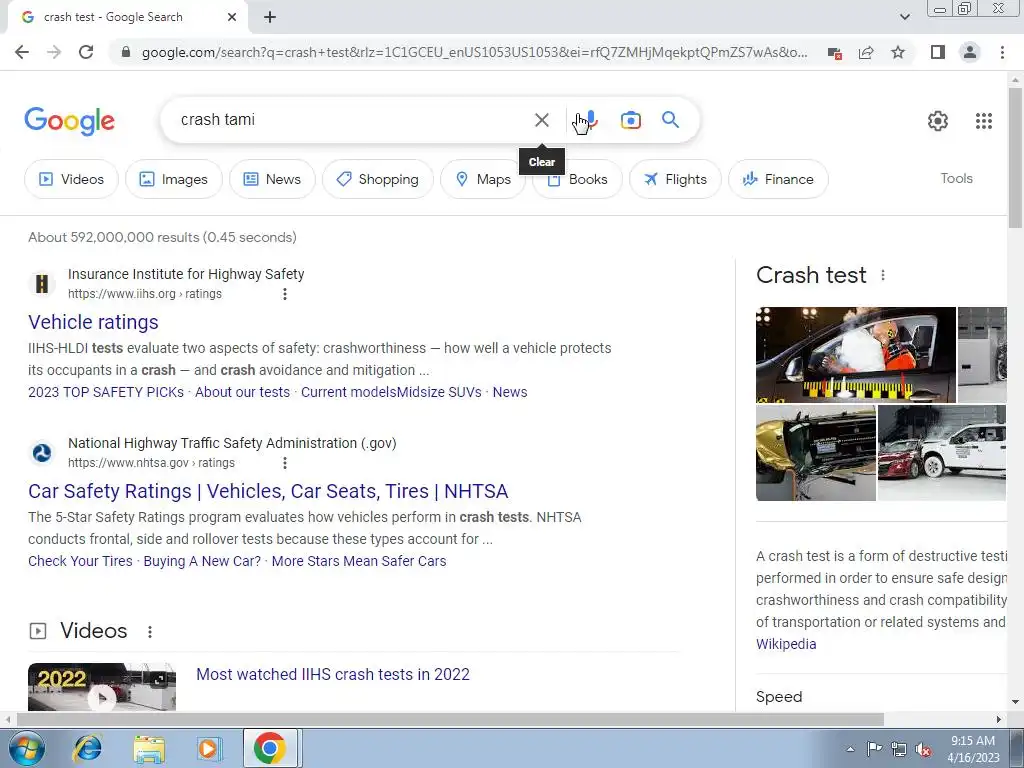View site information via the lock icon
Image resolution: width=1024 pixels, height=768 pixels.
126,52
